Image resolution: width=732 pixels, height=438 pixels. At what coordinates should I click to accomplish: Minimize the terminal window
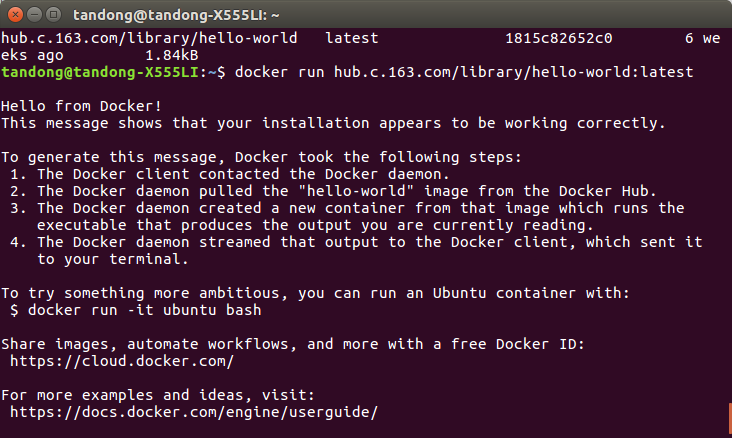[35, 15]
